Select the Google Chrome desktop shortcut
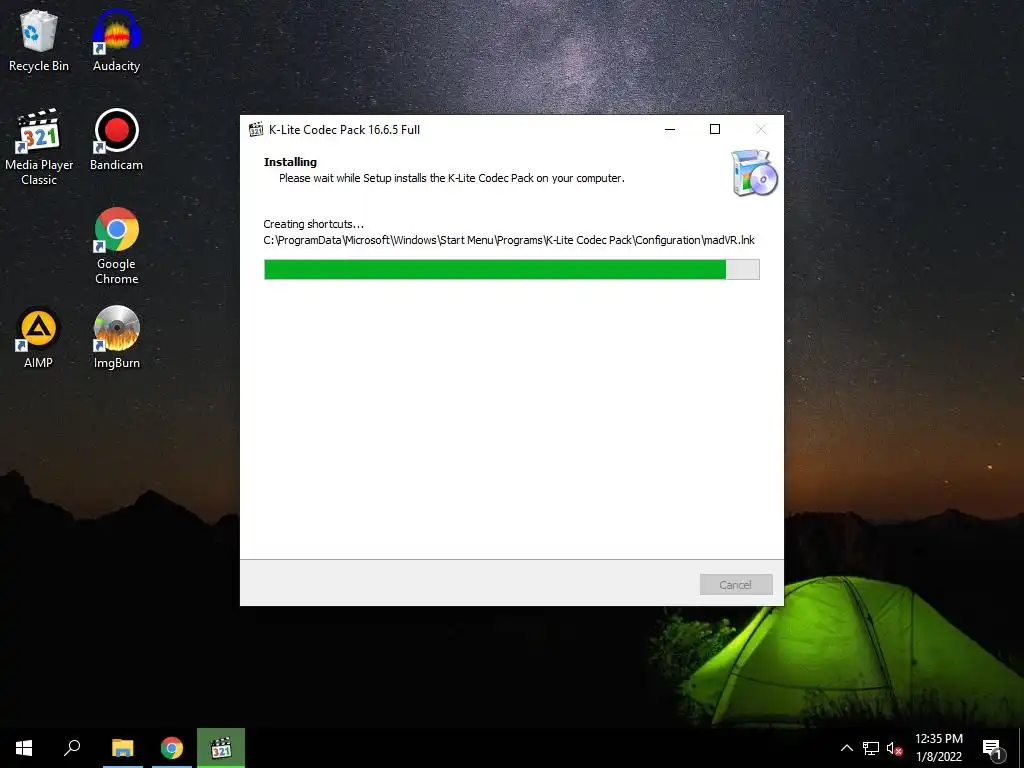Image resolution: width=1024 pixels, height=768 pixels. (116, 246)
